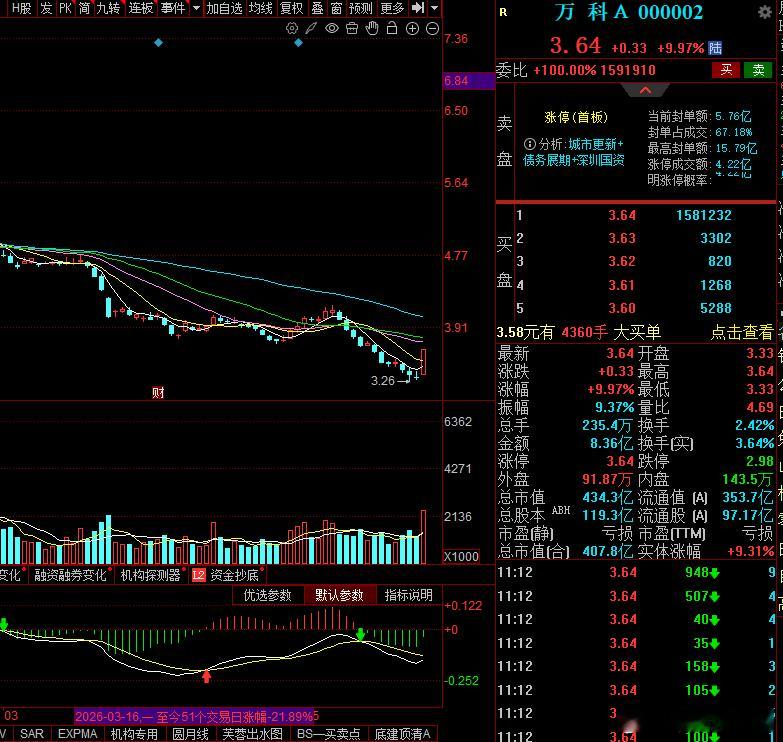Viewport: 783px width, 742px height.
Task: Collapse sell panel with red chevron
Action: click(645, 90)
